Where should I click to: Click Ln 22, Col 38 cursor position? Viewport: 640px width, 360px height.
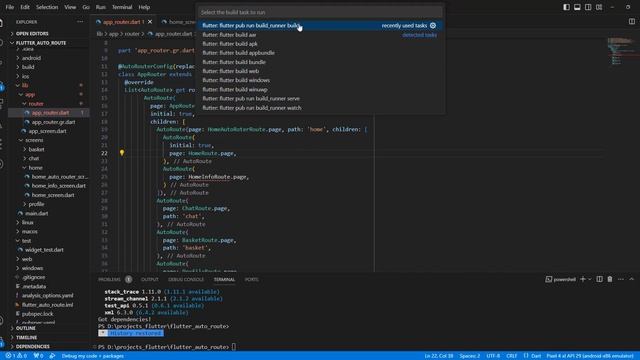tap(439, 356)
